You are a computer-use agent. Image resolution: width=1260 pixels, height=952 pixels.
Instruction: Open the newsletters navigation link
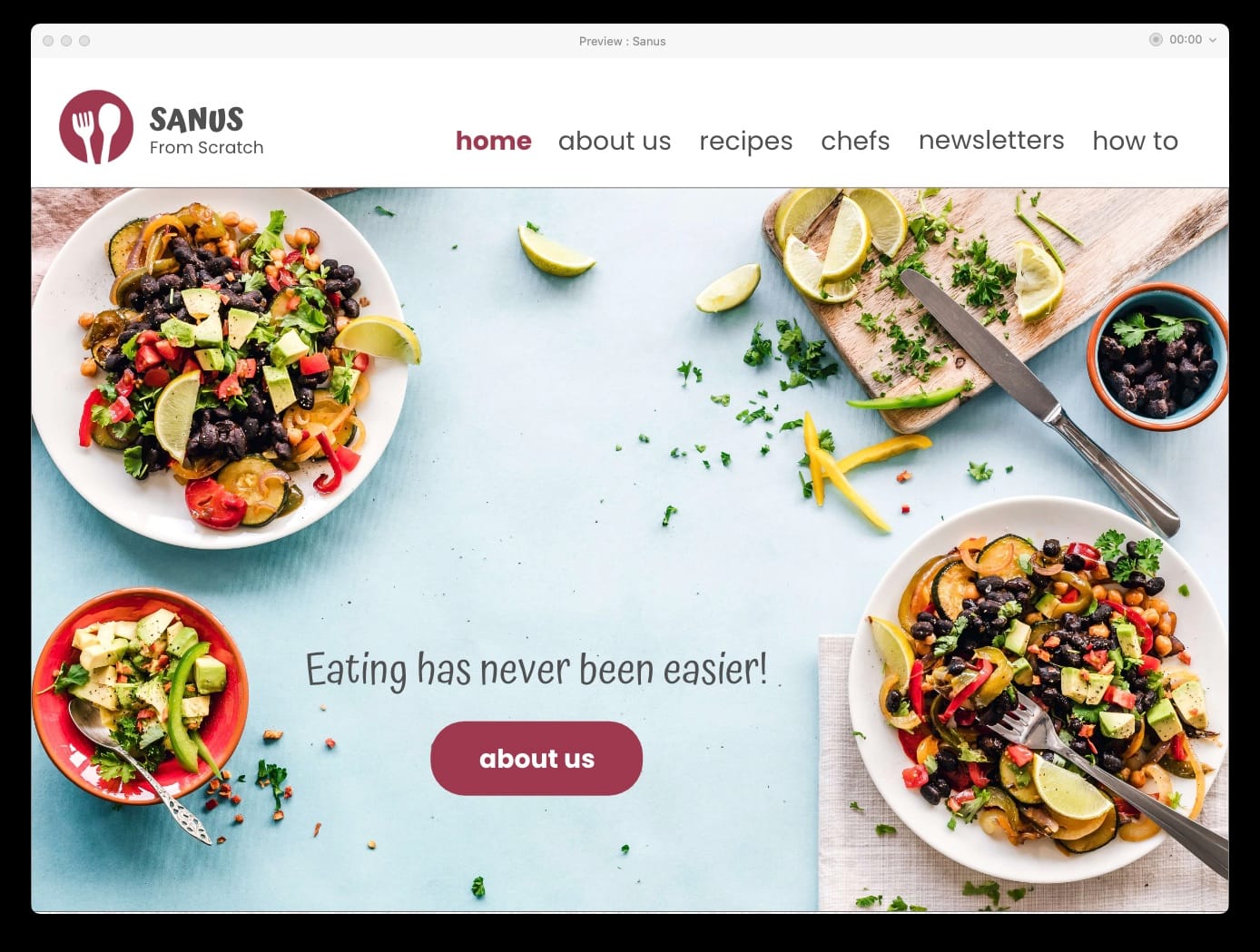pos(991,141)
